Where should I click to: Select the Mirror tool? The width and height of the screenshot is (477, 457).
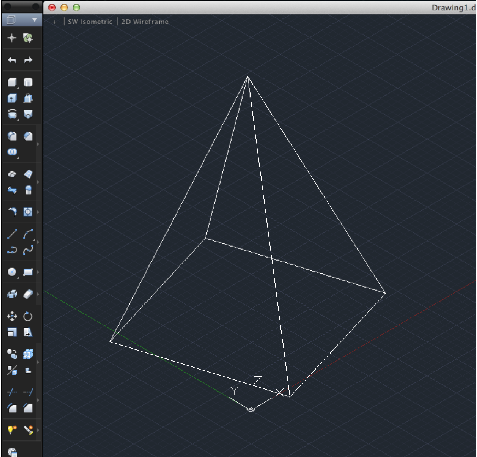click(28, 332)
